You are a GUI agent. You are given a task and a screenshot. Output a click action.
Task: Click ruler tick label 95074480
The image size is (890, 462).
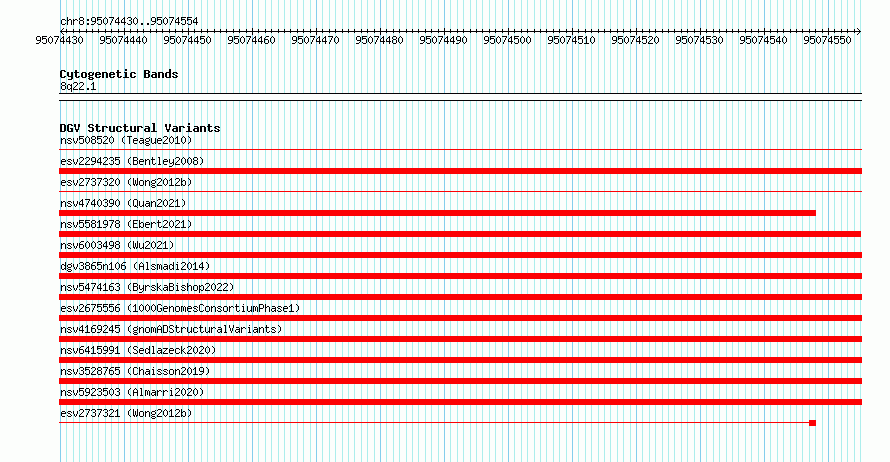pyautogui.click(x=379, y=40)
